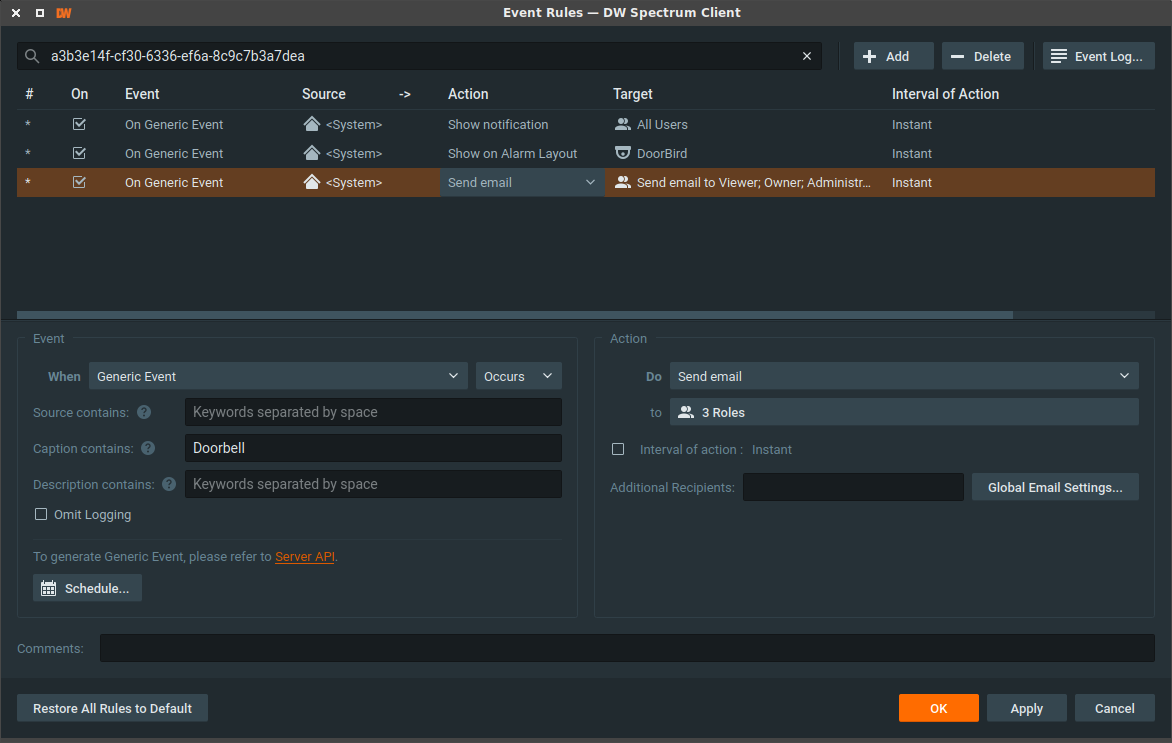This screenshot has height=743, width=1172.
Task: Click the DW logo in the title bar
Action: tap(64, 13)
